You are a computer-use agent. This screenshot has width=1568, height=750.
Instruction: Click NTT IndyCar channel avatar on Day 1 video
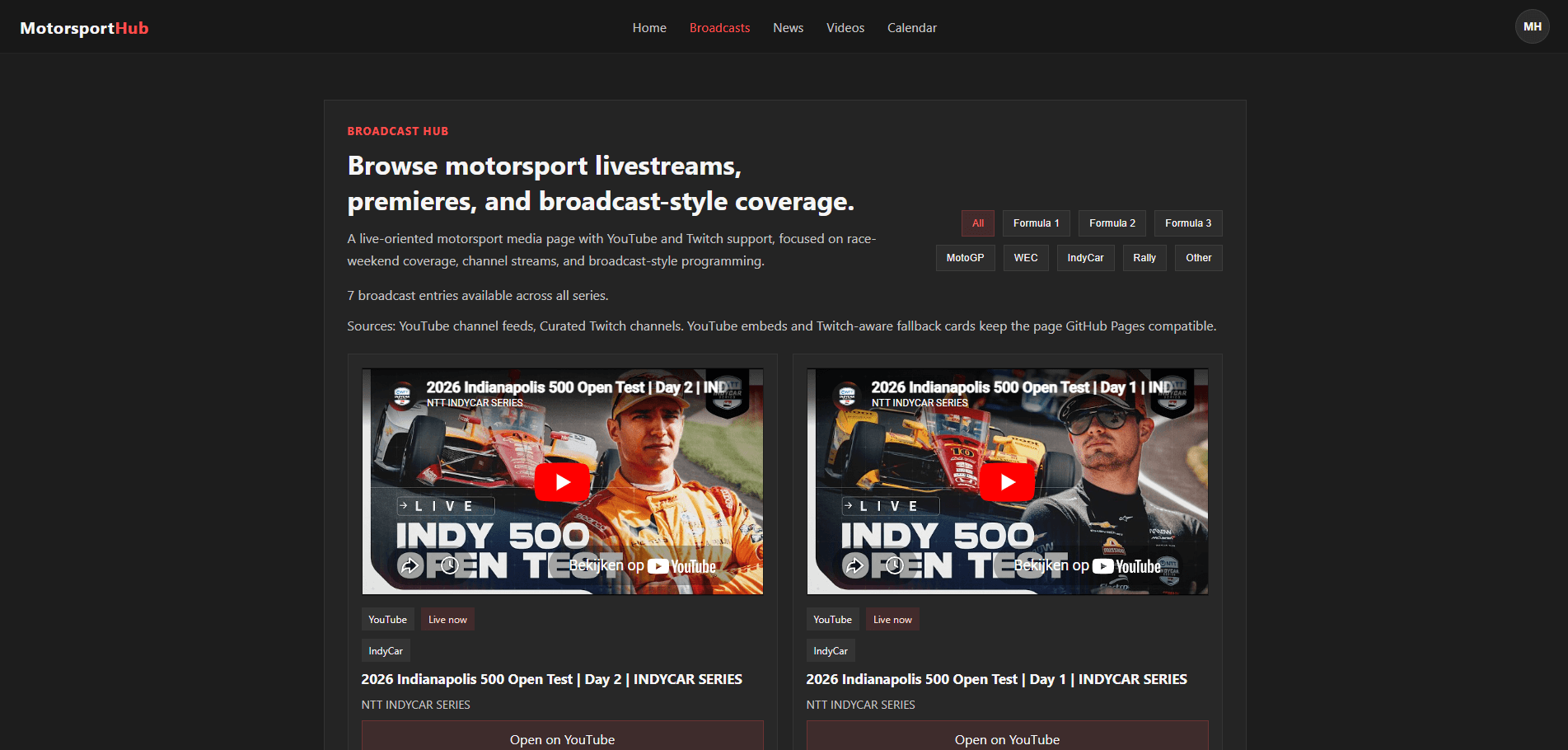[x=847, y=395]
